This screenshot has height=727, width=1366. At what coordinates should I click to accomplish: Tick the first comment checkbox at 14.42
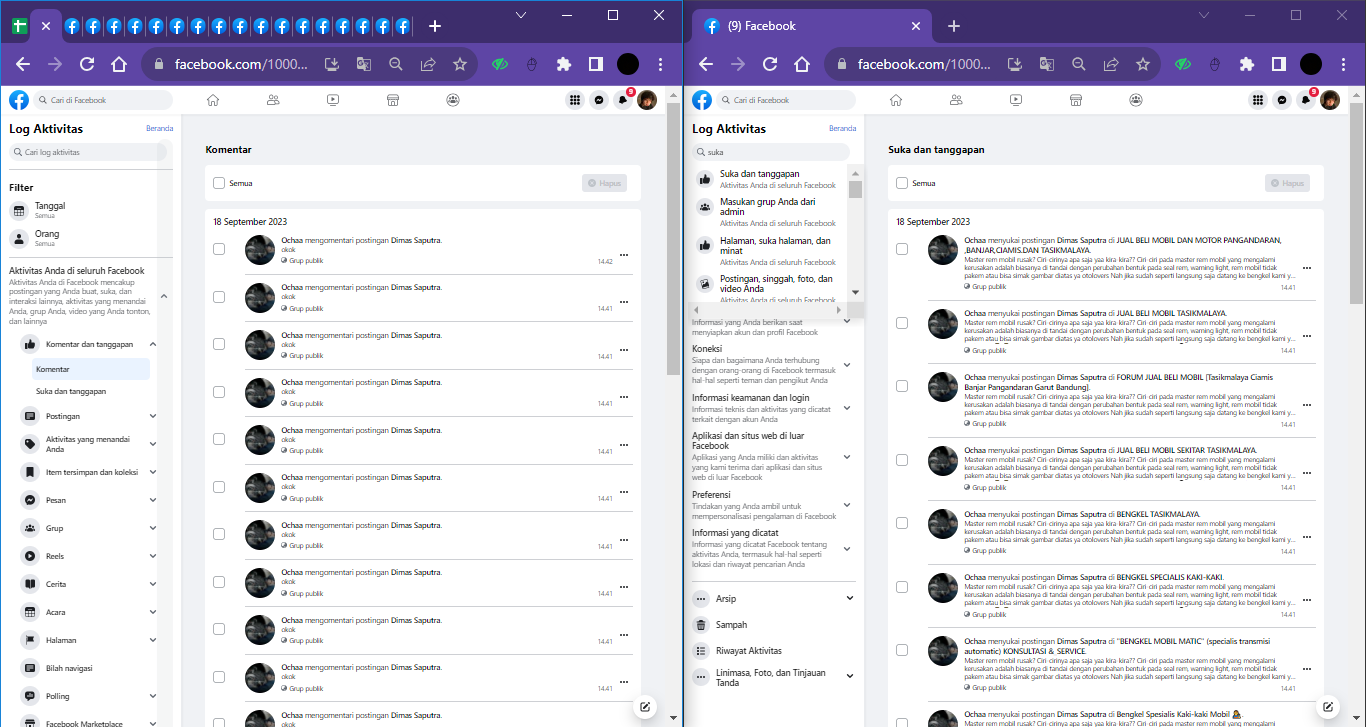(x=219, y=249)
